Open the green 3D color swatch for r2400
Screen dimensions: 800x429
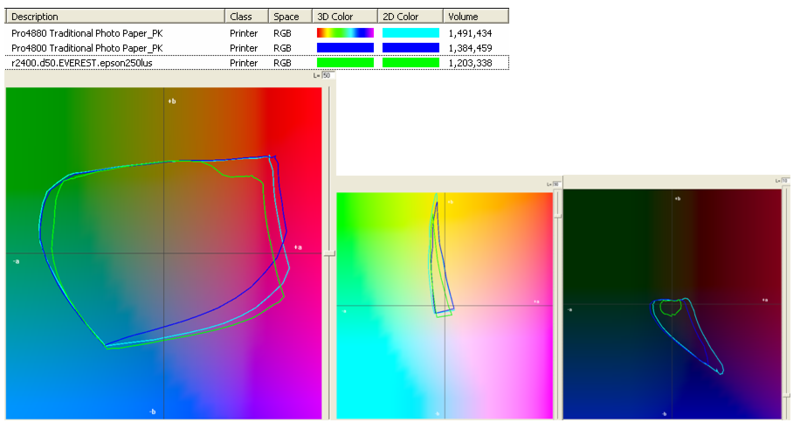(345, 63)
